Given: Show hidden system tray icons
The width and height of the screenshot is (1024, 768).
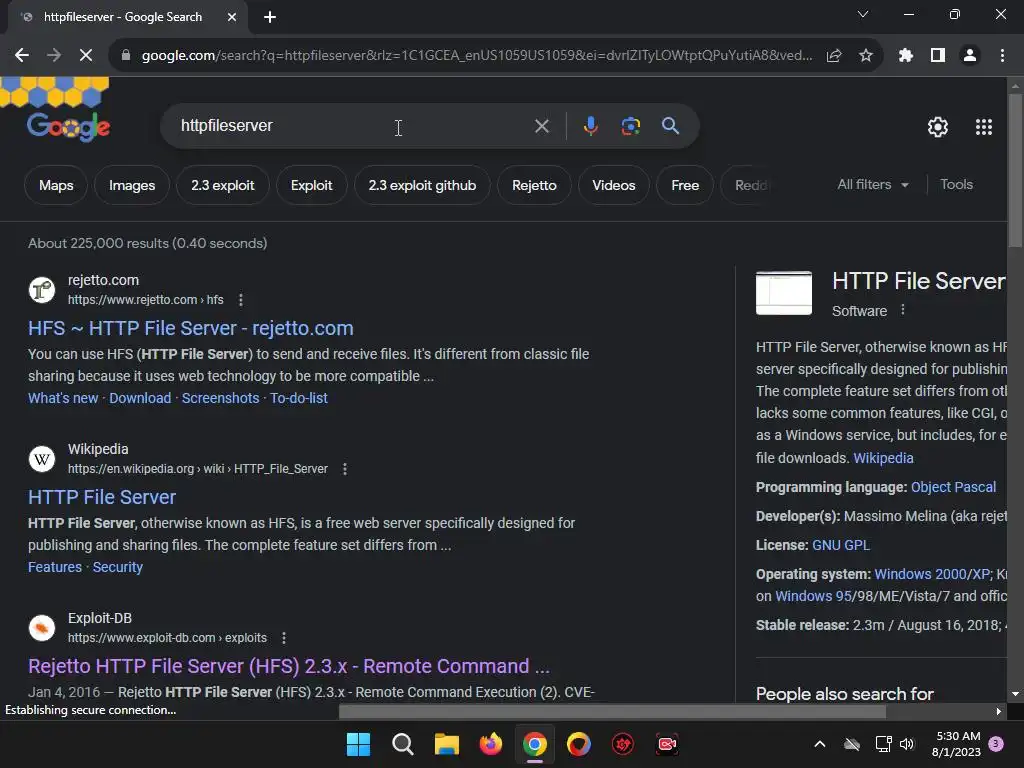Looking at the screenshot, I should [x=820, y=744].
